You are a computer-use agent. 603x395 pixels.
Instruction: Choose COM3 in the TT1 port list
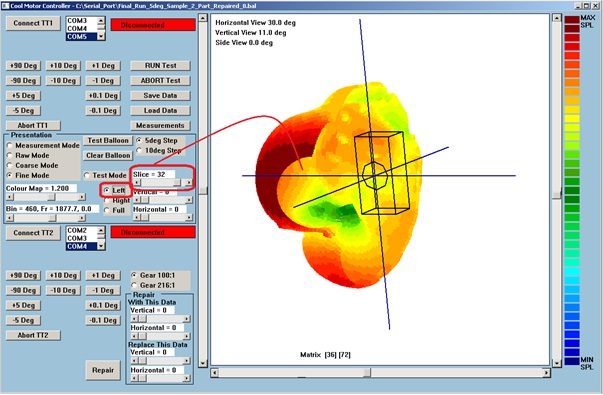(x=82, y=20)
